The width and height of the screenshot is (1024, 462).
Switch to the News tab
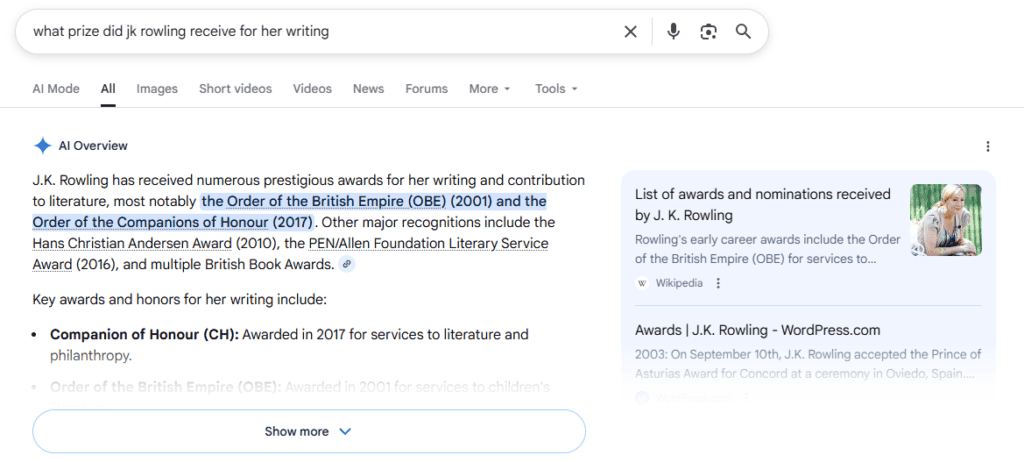point(368,89)
